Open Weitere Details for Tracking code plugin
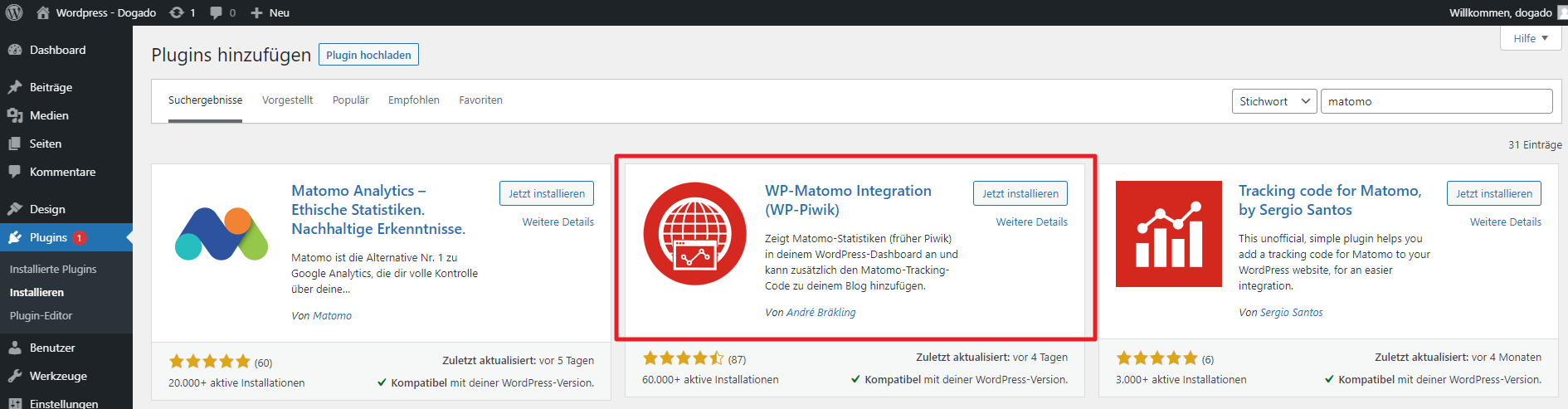The height and width of the screenshot is (409, 1568). click(x=1506, y=222)
